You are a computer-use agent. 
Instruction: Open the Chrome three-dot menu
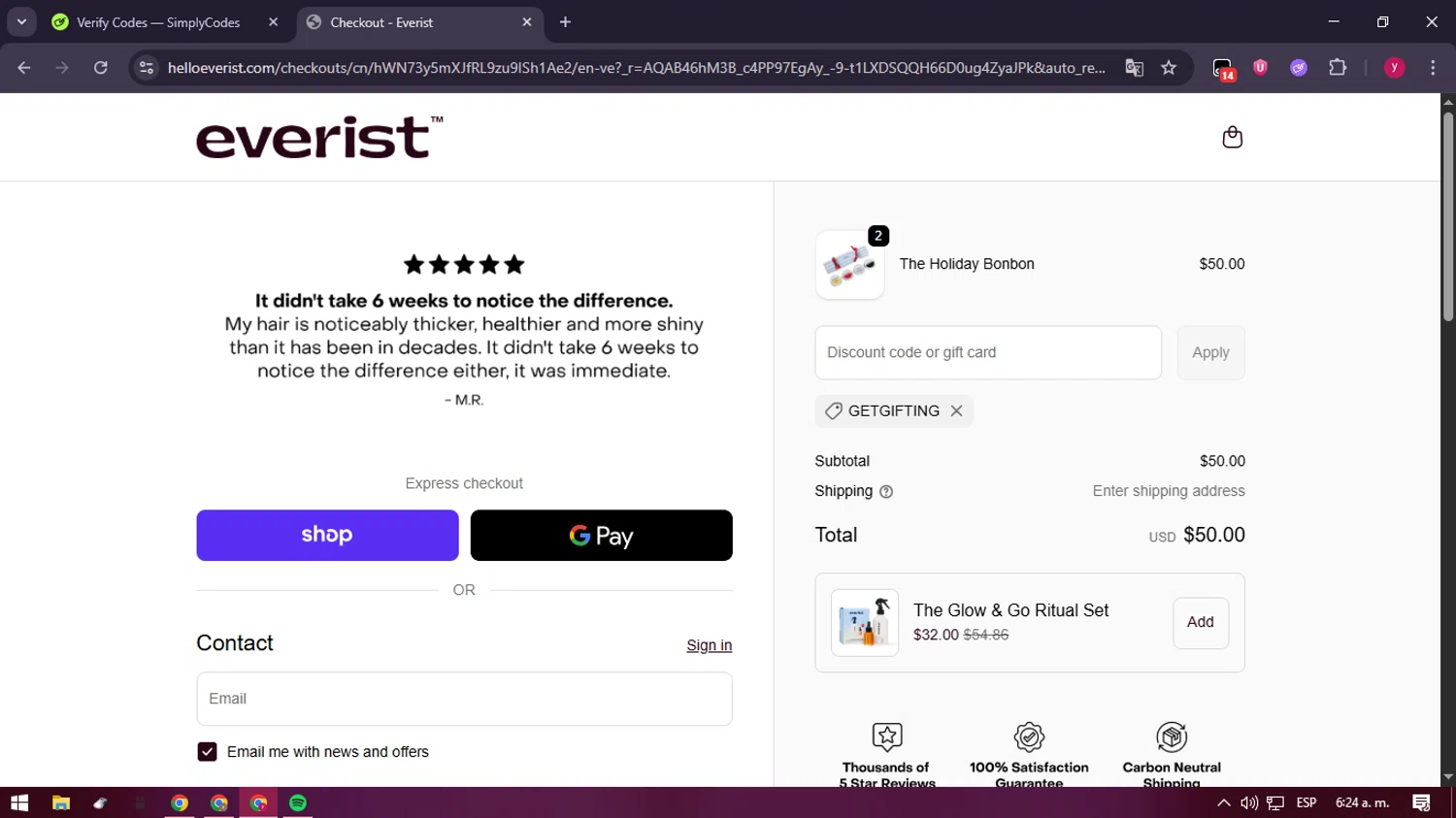point(1433,68)
